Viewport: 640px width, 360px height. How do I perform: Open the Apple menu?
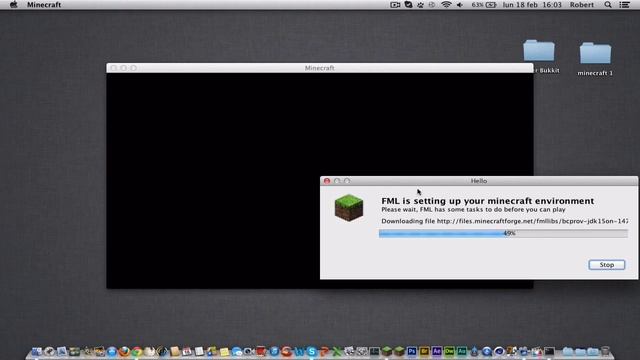click(x=13, y=5)
